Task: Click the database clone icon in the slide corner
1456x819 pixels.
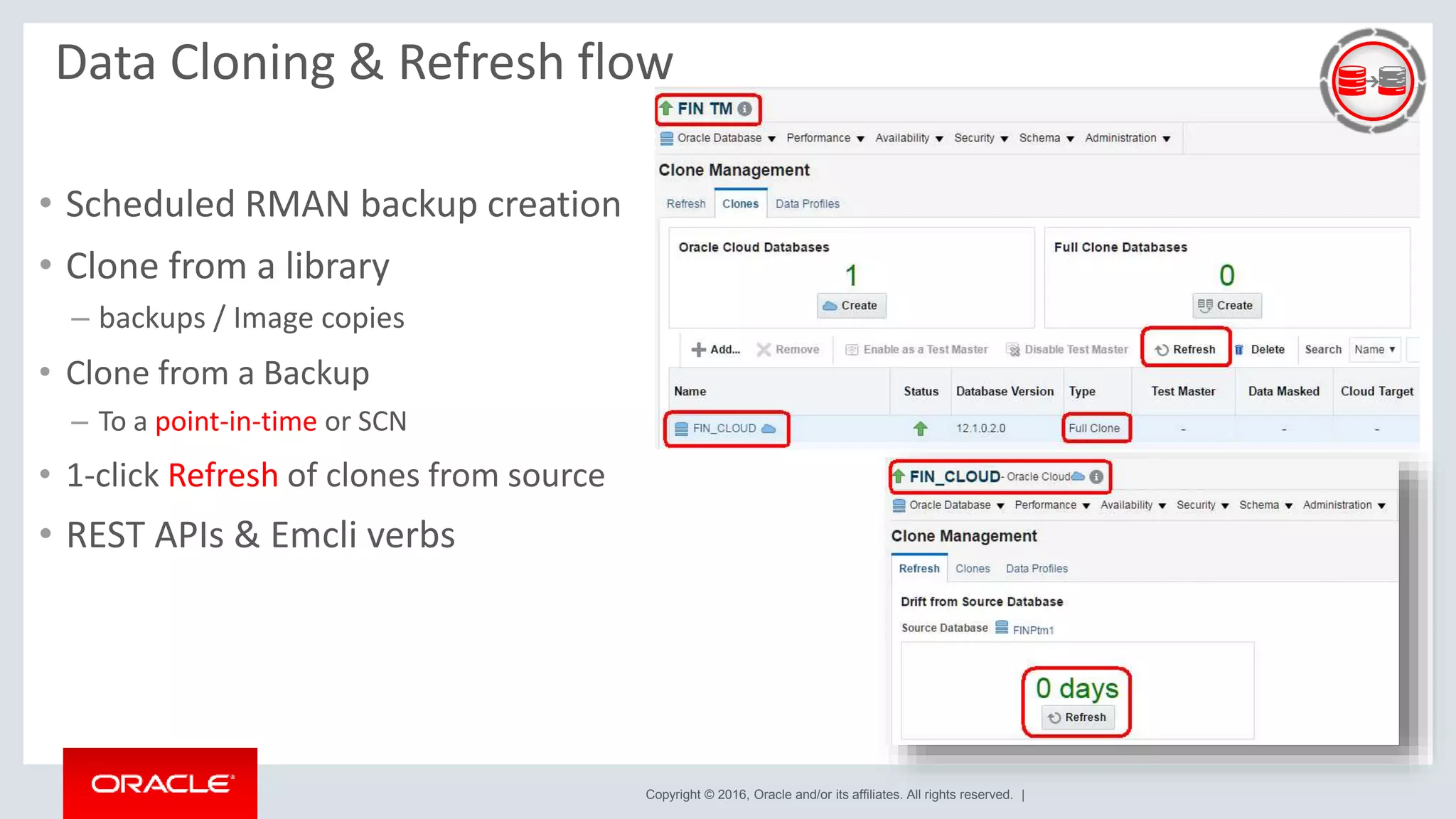Action: tap(1372, 80)
